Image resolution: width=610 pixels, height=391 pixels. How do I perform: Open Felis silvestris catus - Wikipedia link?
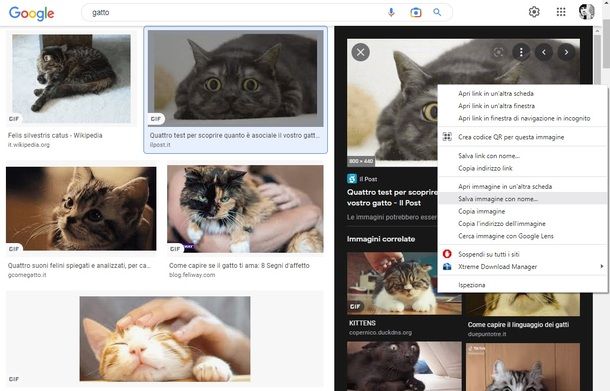[x=55, y=135]
